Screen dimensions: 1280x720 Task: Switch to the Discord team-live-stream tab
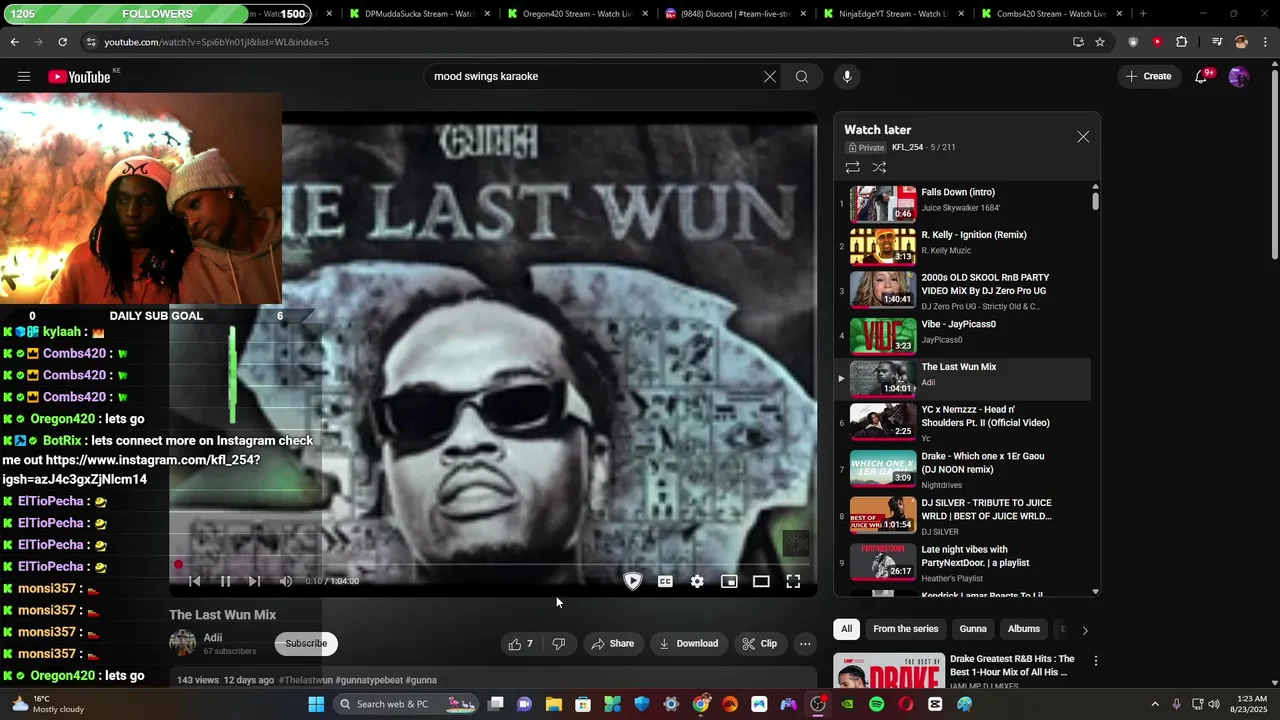coord(735,14)
